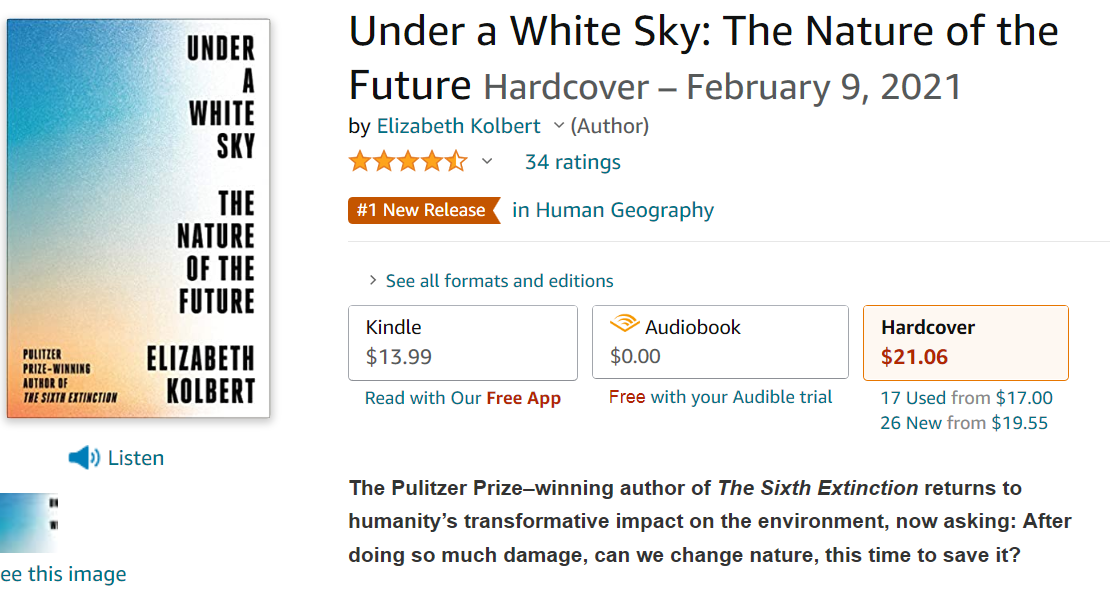This screenshot has width=1120, height=589.
Task: Click the See this image link
Action: click(63, 574)
